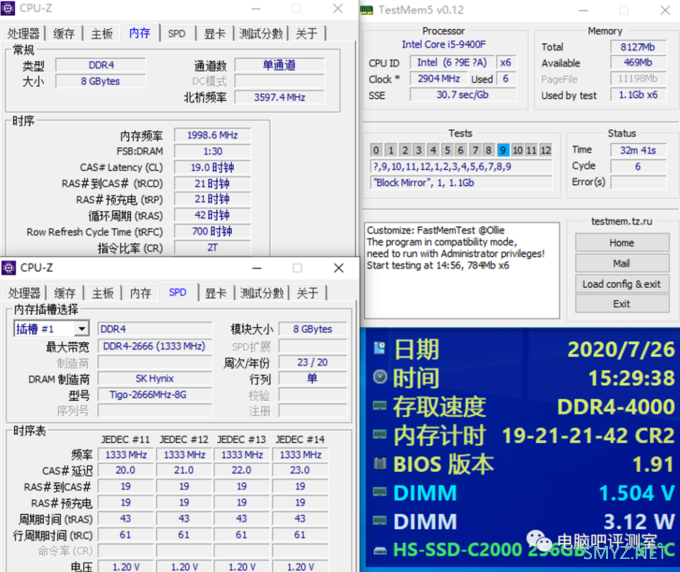Click the memory icon beside 存取速度
680x572 pixels.
coord(379,406)
